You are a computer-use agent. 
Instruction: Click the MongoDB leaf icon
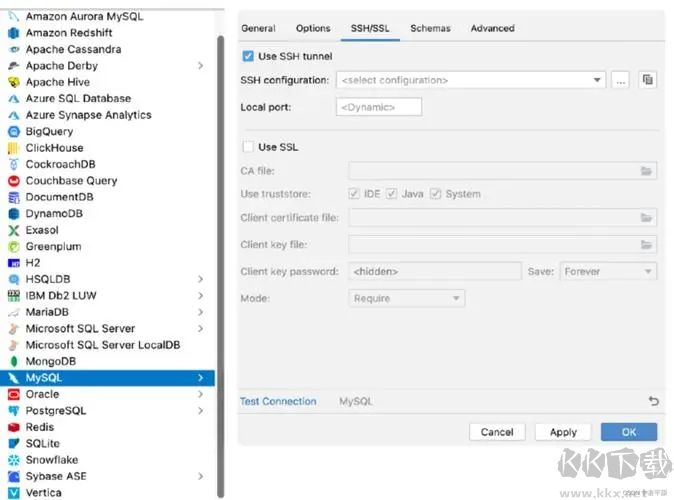(14, 362)
